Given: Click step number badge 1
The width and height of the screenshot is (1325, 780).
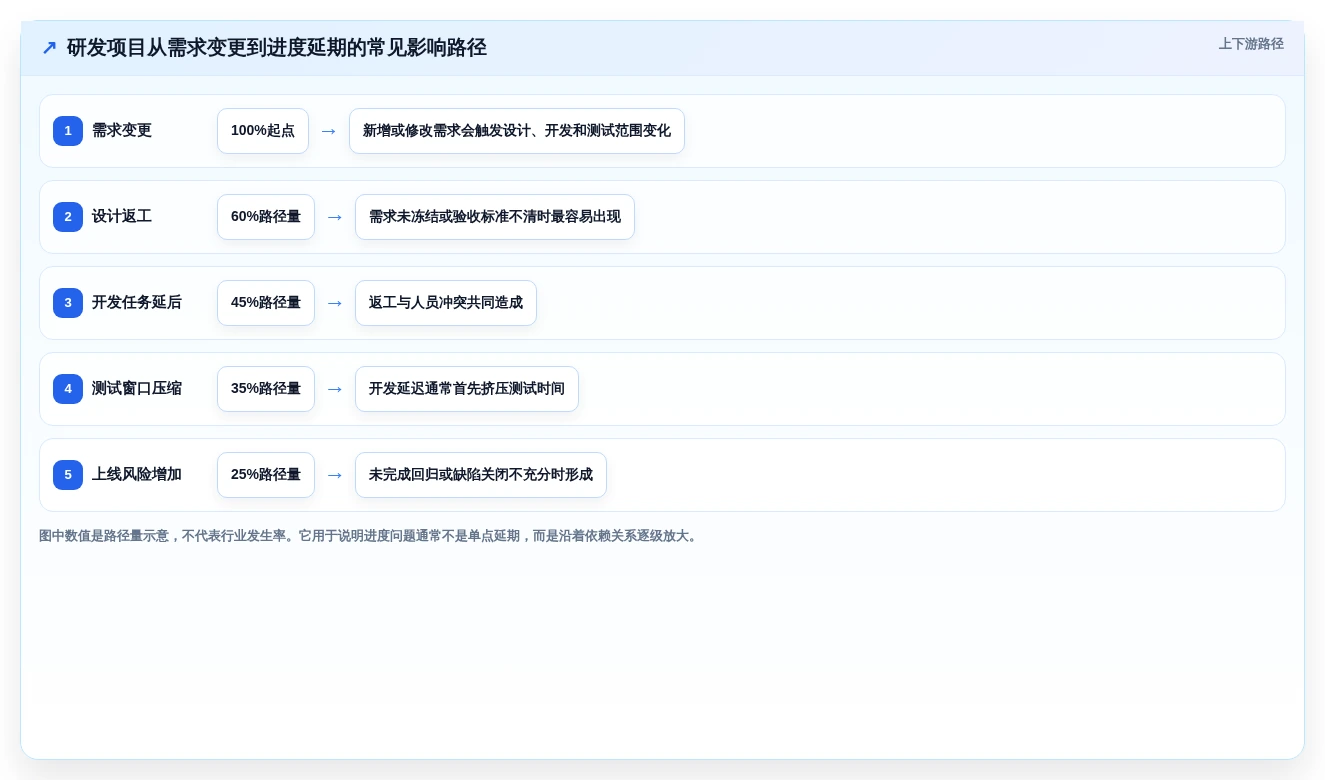Looking at the screenshot, I should (68, 131).
